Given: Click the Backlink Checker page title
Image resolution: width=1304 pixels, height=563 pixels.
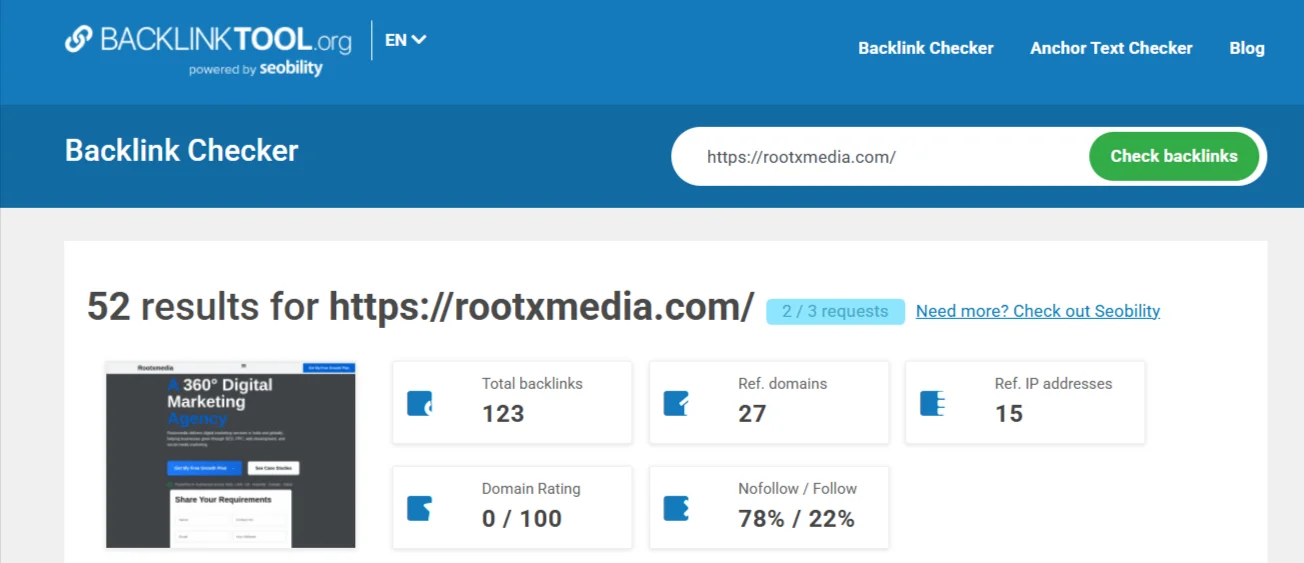Looking at the screenshot, I should (x=182, y=151).
